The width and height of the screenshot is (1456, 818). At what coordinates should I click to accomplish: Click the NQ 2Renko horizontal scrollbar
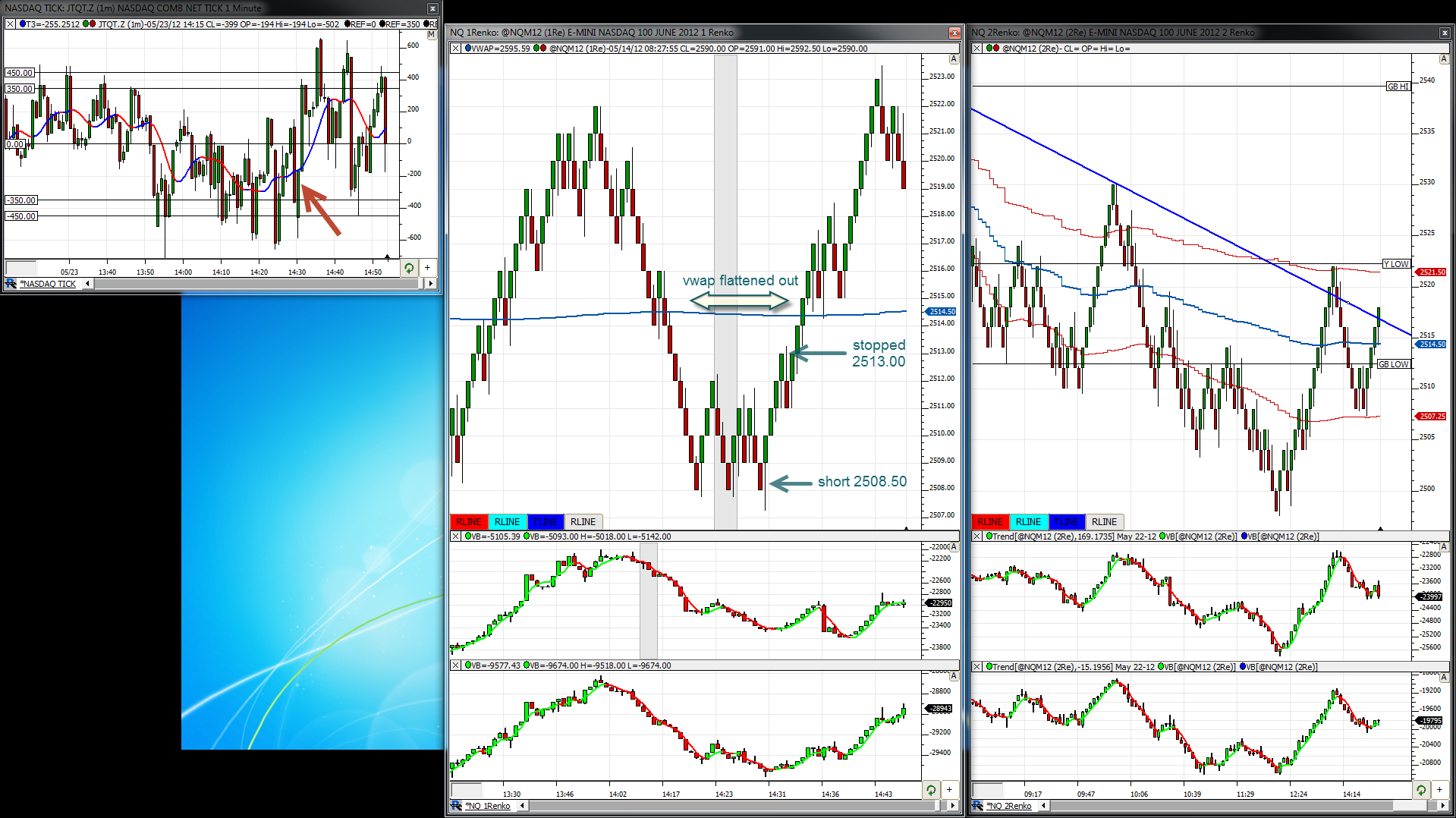[x=1244, y=806]
